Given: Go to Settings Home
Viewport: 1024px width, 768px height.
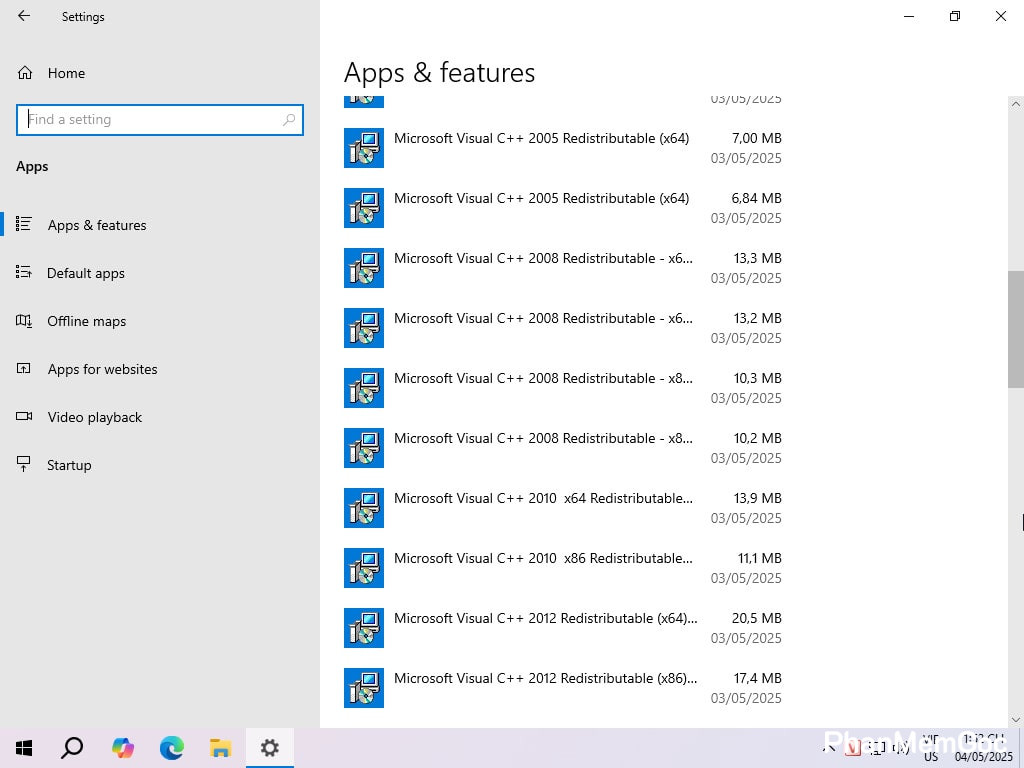Looking at the screenshot, I should tap(66, 73).
